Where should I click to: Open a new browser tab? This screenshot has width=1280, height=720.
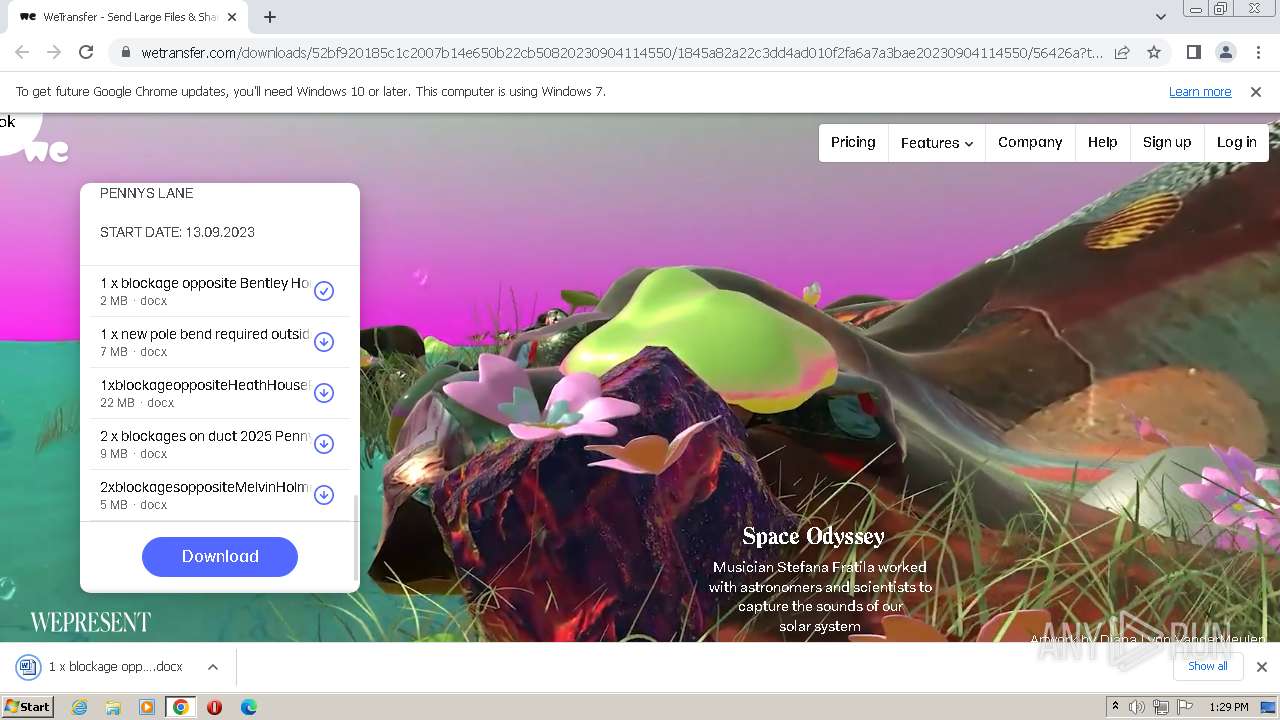tap(270, 17)
